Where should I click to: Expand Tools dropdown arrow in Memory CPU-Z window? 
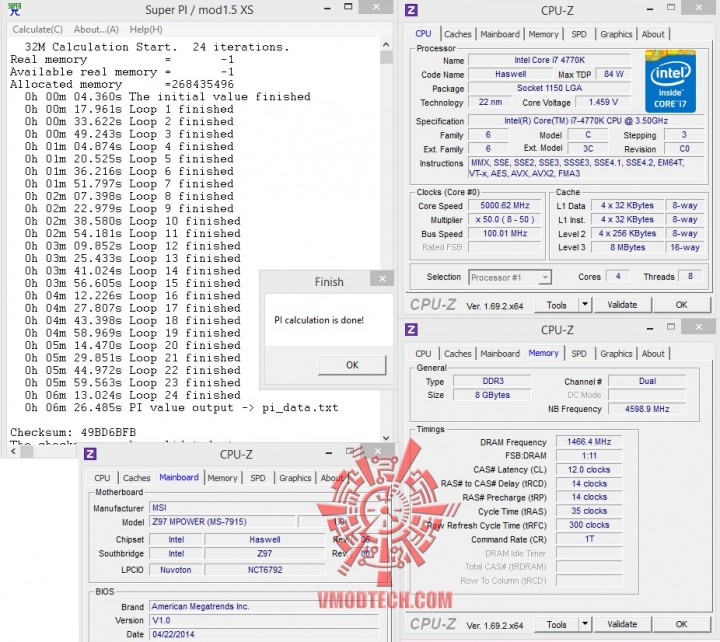tap(585, 624)
